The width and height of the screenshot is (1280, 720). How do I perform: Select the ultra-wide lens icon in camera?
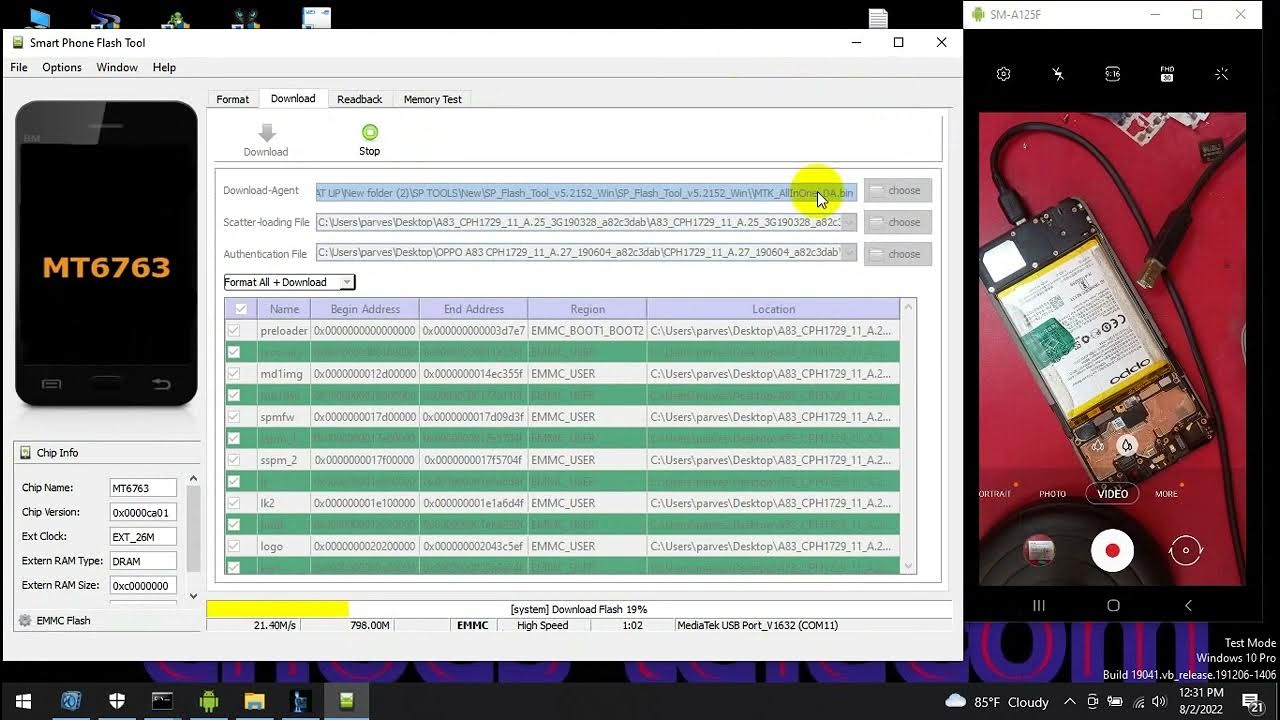pyautogui.click(x=1098, y=446)
